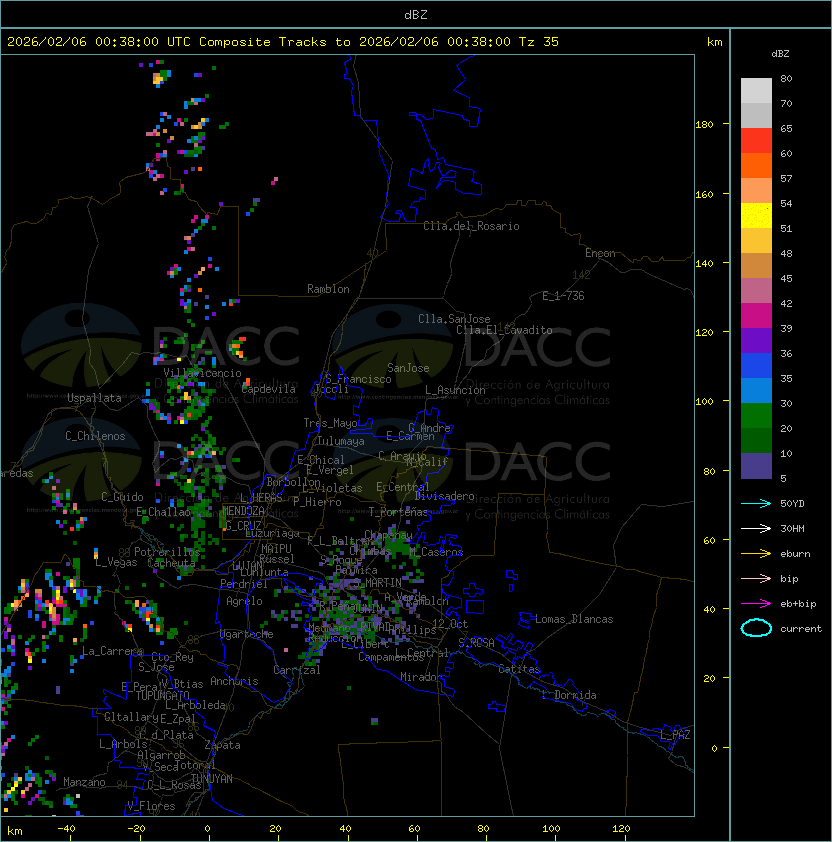Click the Ugarteche place label
The height and width of the screenshot is (842, 832).
[x=247, y=634]
